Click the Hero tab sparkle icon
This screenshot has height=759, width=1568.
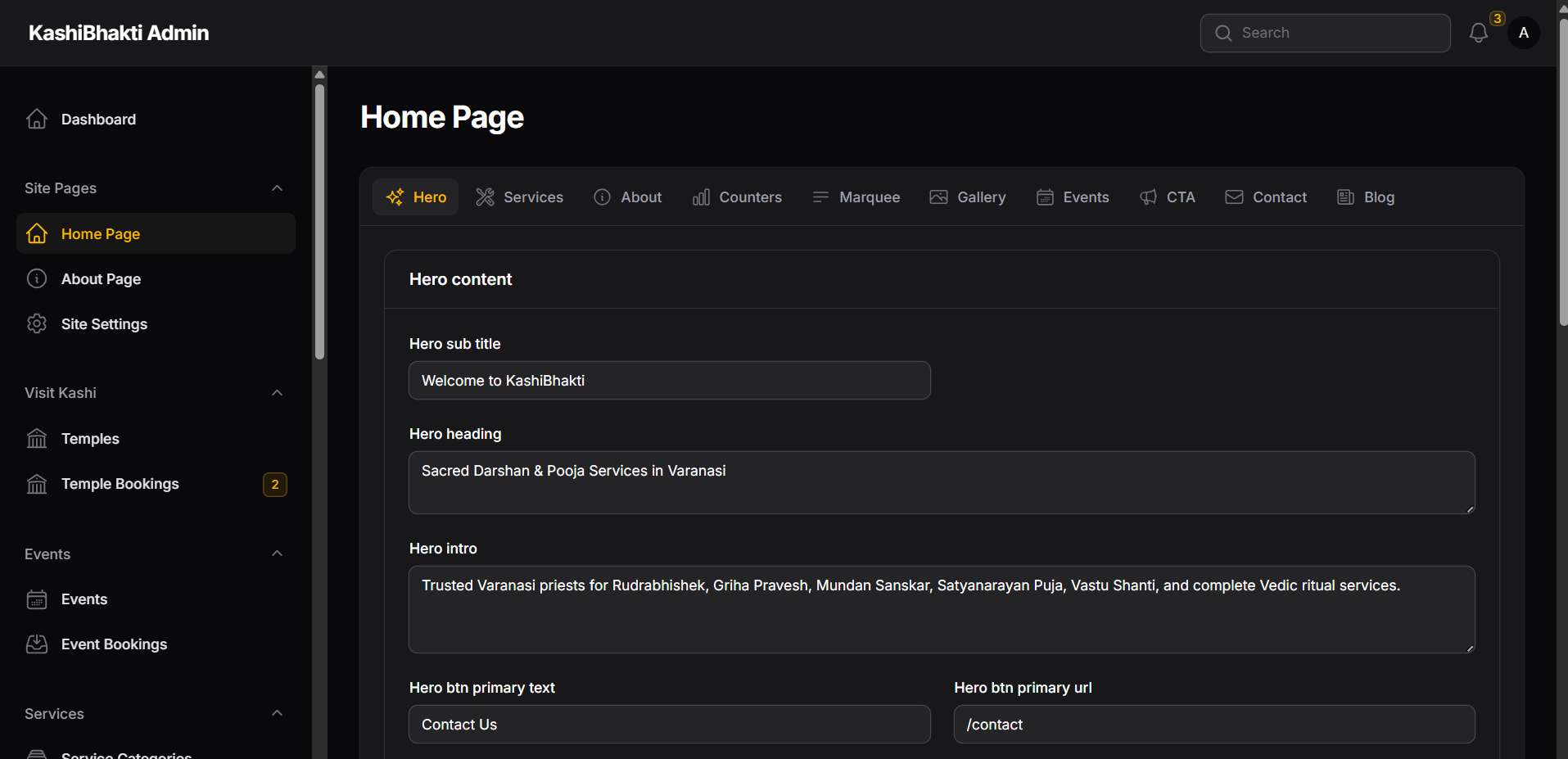tap(395, 197)
